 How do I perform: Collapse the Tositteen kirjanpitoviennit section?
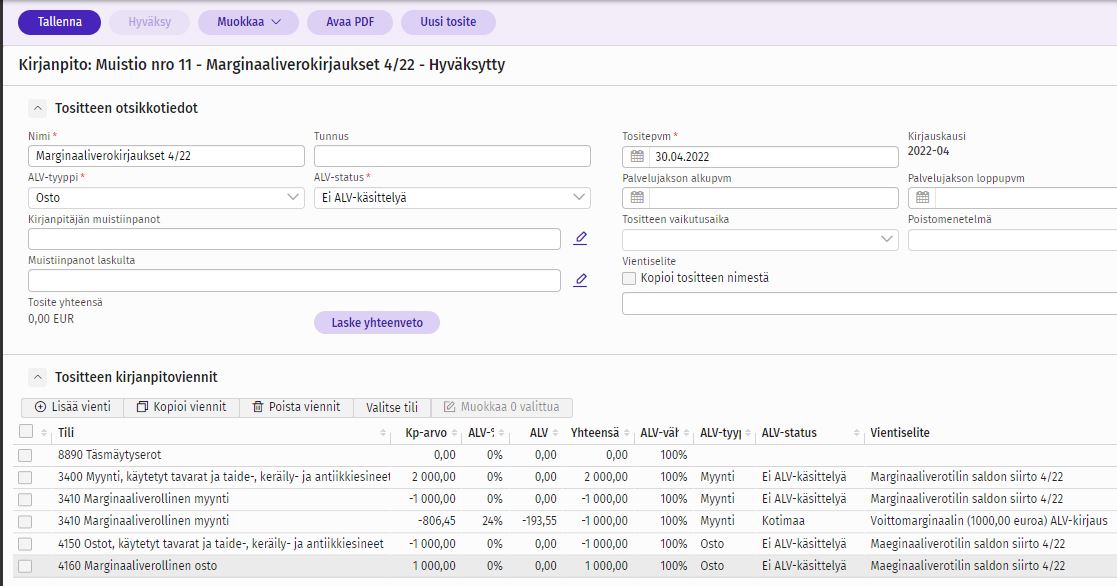38,377
